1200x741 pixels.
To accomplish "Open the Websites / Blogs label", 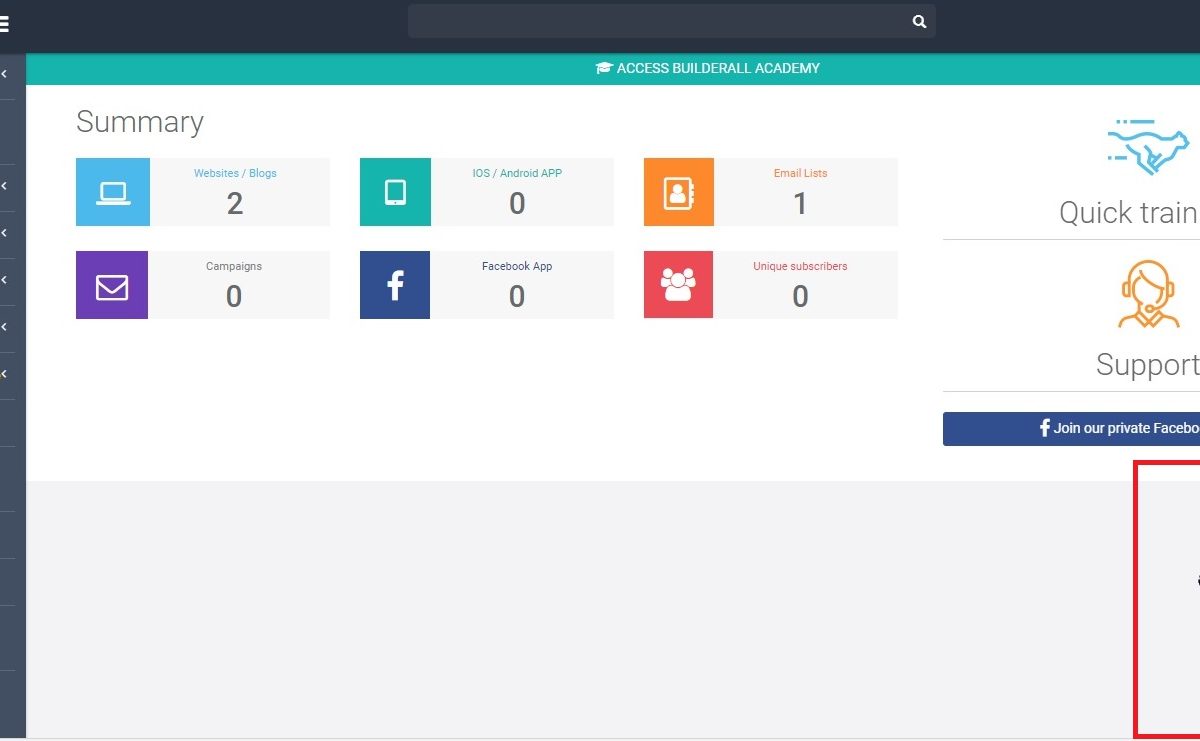I will pos(235,173).
